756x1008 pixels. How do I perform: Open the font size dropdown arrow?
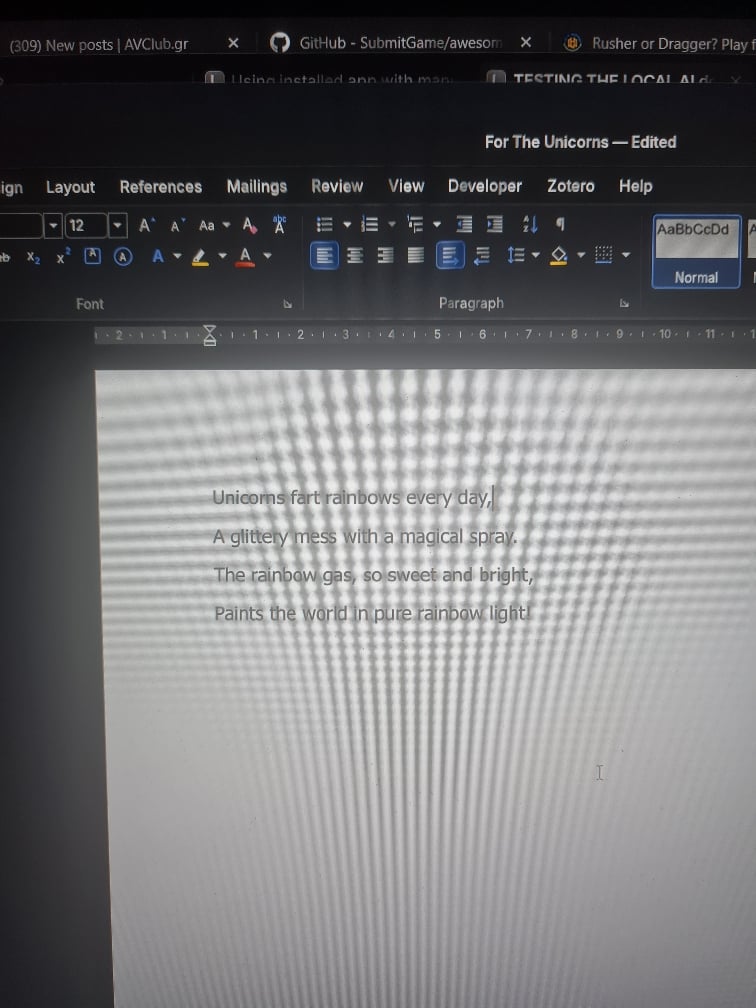[x=117, y=226]
